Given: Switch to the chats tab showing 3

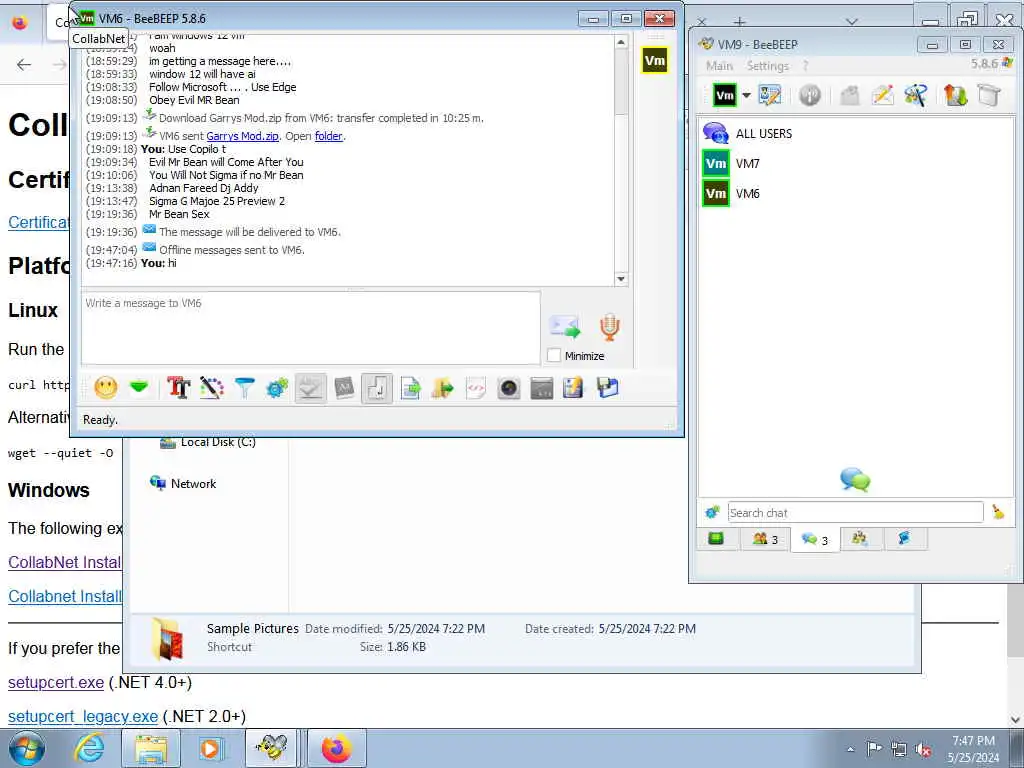Looking at the screenshot, I should [814, 540].
